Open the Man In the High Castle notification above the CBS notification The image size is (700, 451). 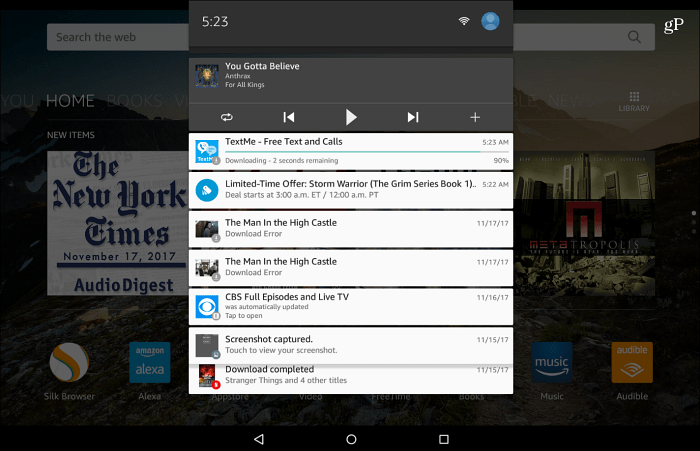coord(351,268)
